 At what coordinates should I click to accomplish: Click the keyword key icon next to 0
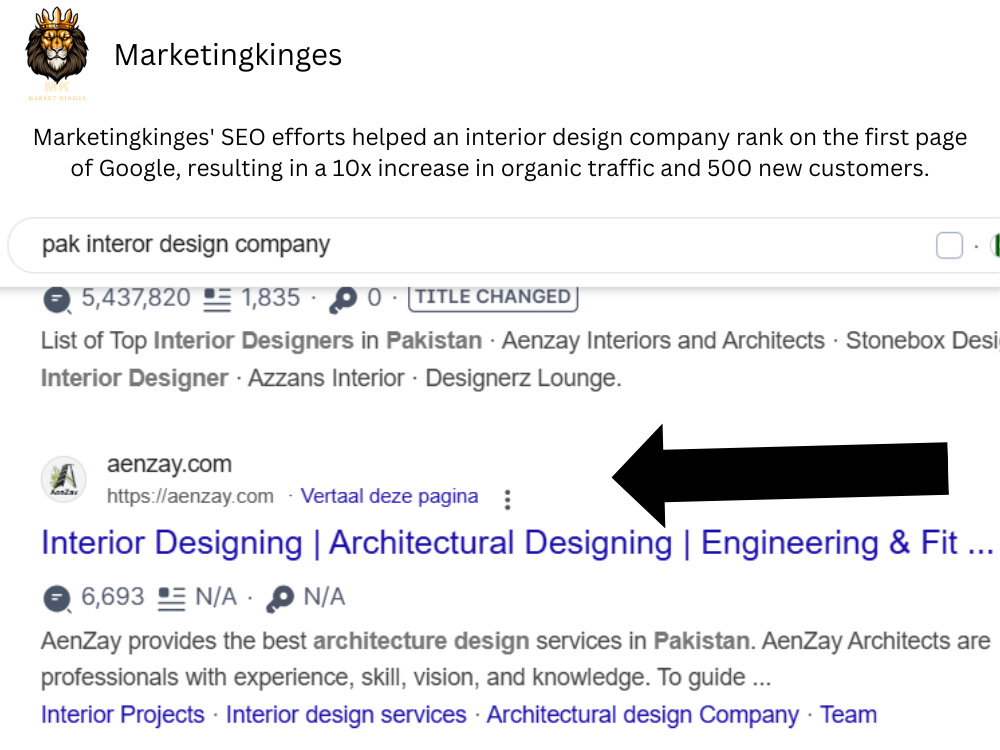click(343, 300)
